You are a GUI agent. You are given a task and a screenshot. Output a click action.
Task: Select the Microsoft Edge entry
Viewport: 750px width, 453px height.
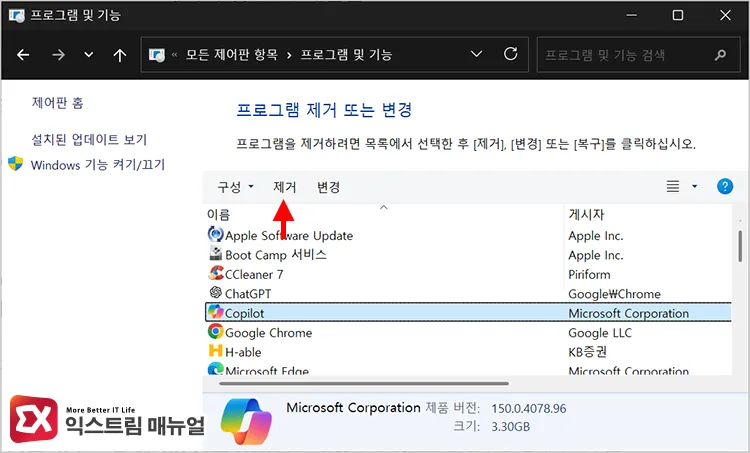tap(267, 371)
